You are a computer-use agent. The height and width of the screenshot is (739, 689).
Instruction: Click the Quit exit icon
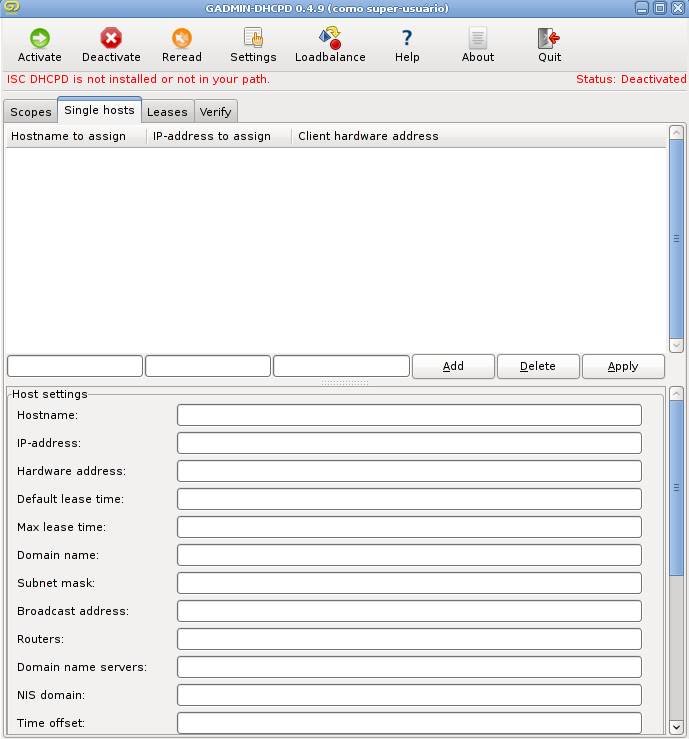[549, 38]
